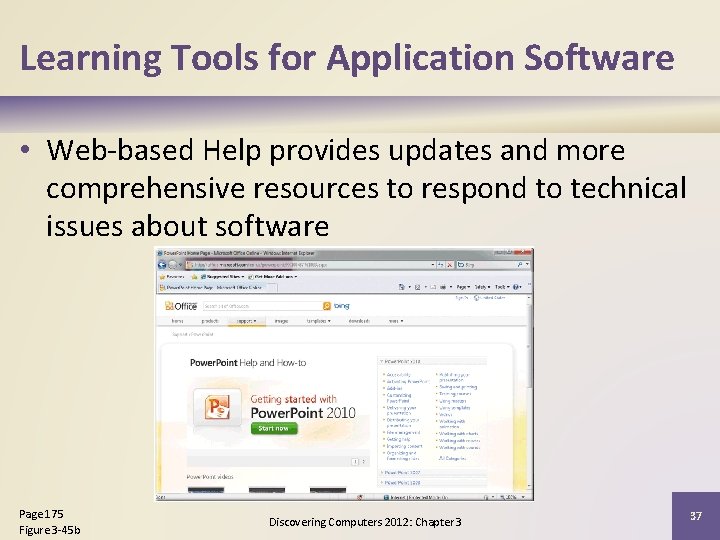Open second PowerPoint video thumbnail

pos(267,490)
